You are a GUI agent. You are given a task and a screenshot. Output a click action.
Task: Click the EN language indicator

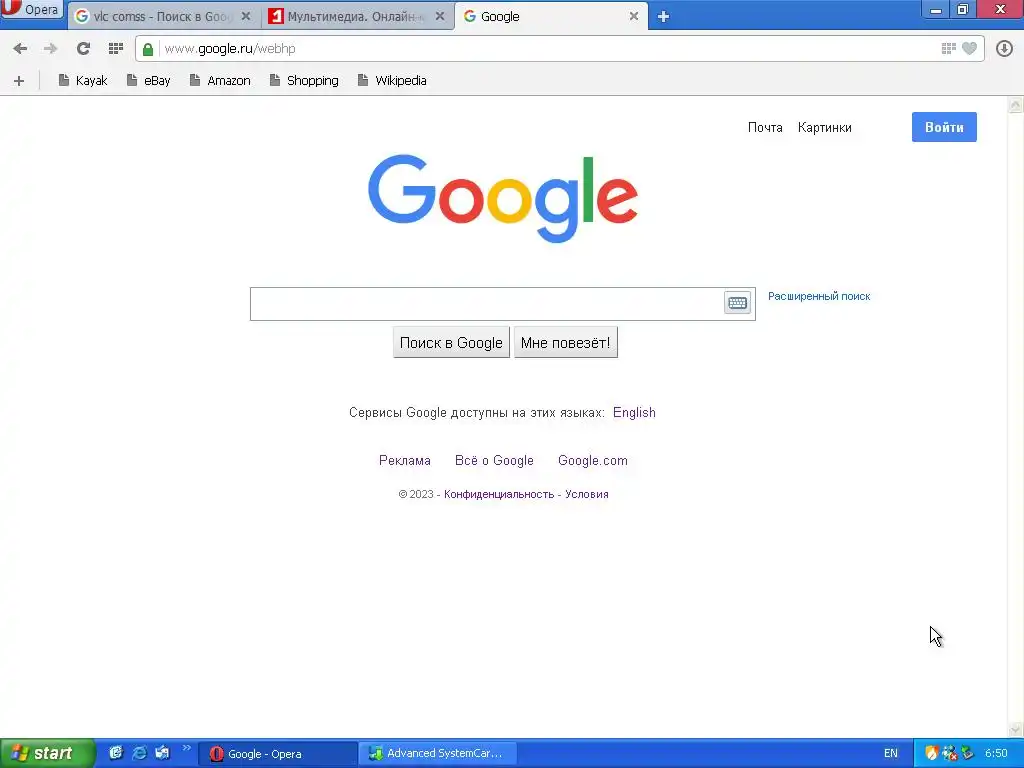tap(890, 754)
